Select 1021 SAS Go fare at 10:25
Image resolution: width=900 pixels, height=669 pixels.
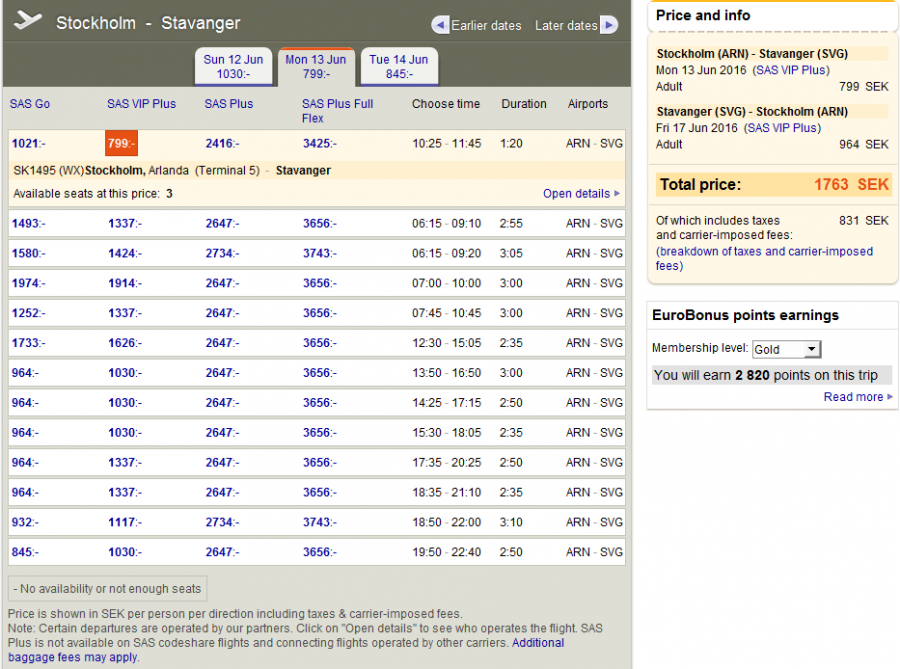[28, 144]
